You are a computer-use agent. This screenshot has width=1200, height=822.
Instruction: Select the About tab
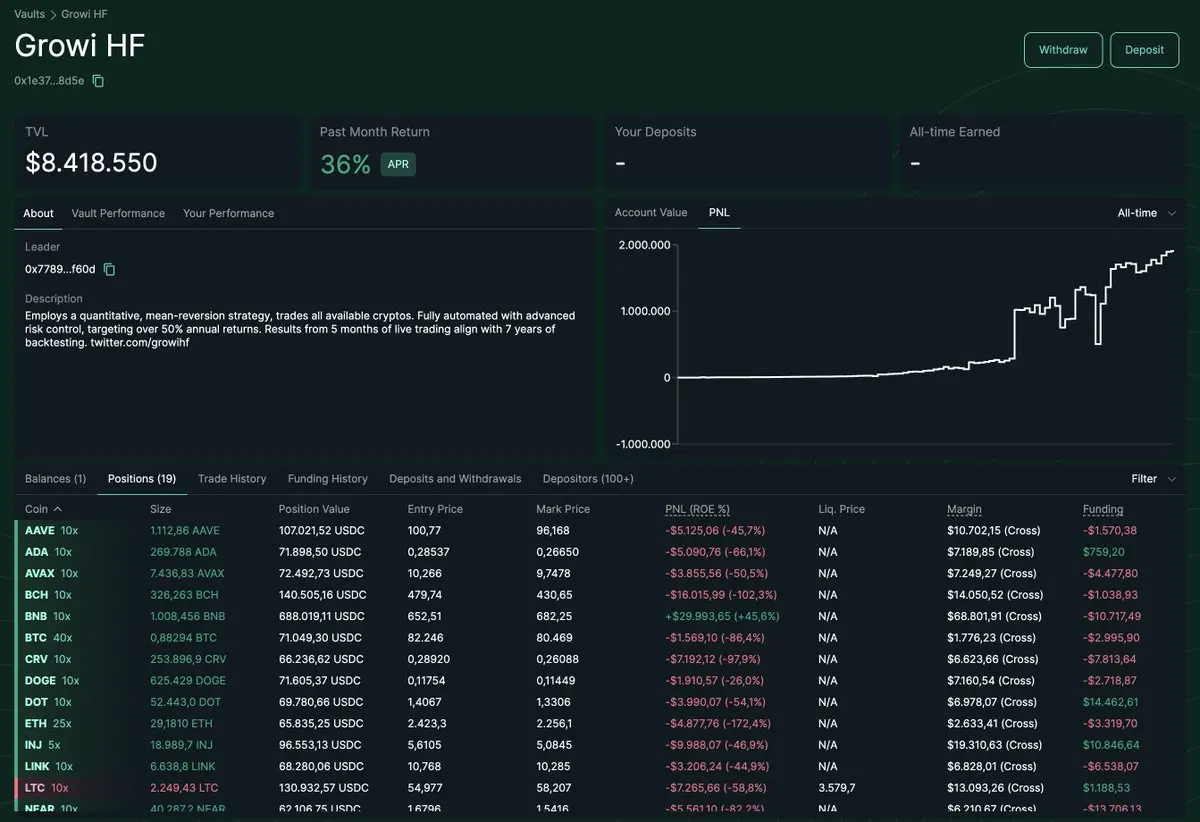pyautogui.click(x=38, y=213)
